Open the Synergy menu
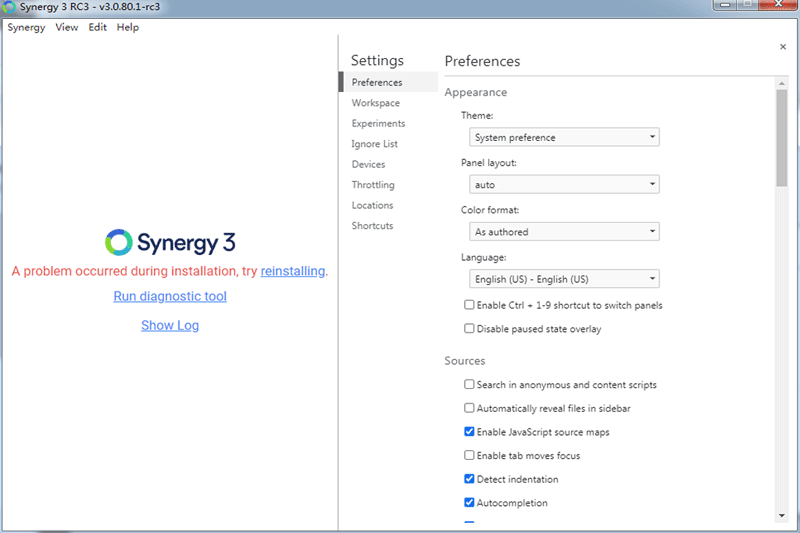The height and width of the screenshot is (533, 800). tap(26, 28)
